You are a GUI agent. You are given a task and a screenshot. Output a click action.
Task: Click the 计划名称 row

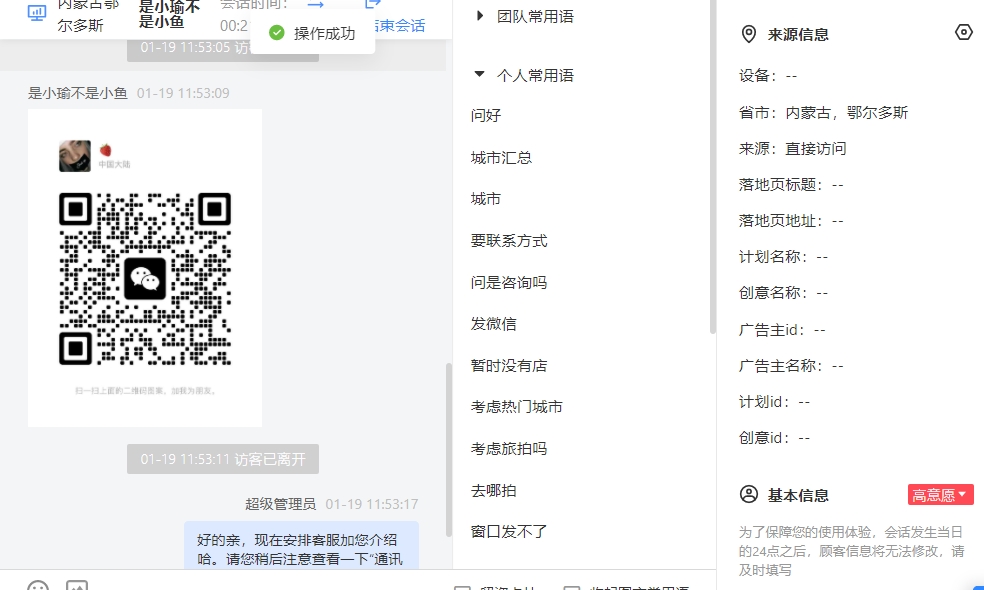pyautogui.click(x=783, y=257)
